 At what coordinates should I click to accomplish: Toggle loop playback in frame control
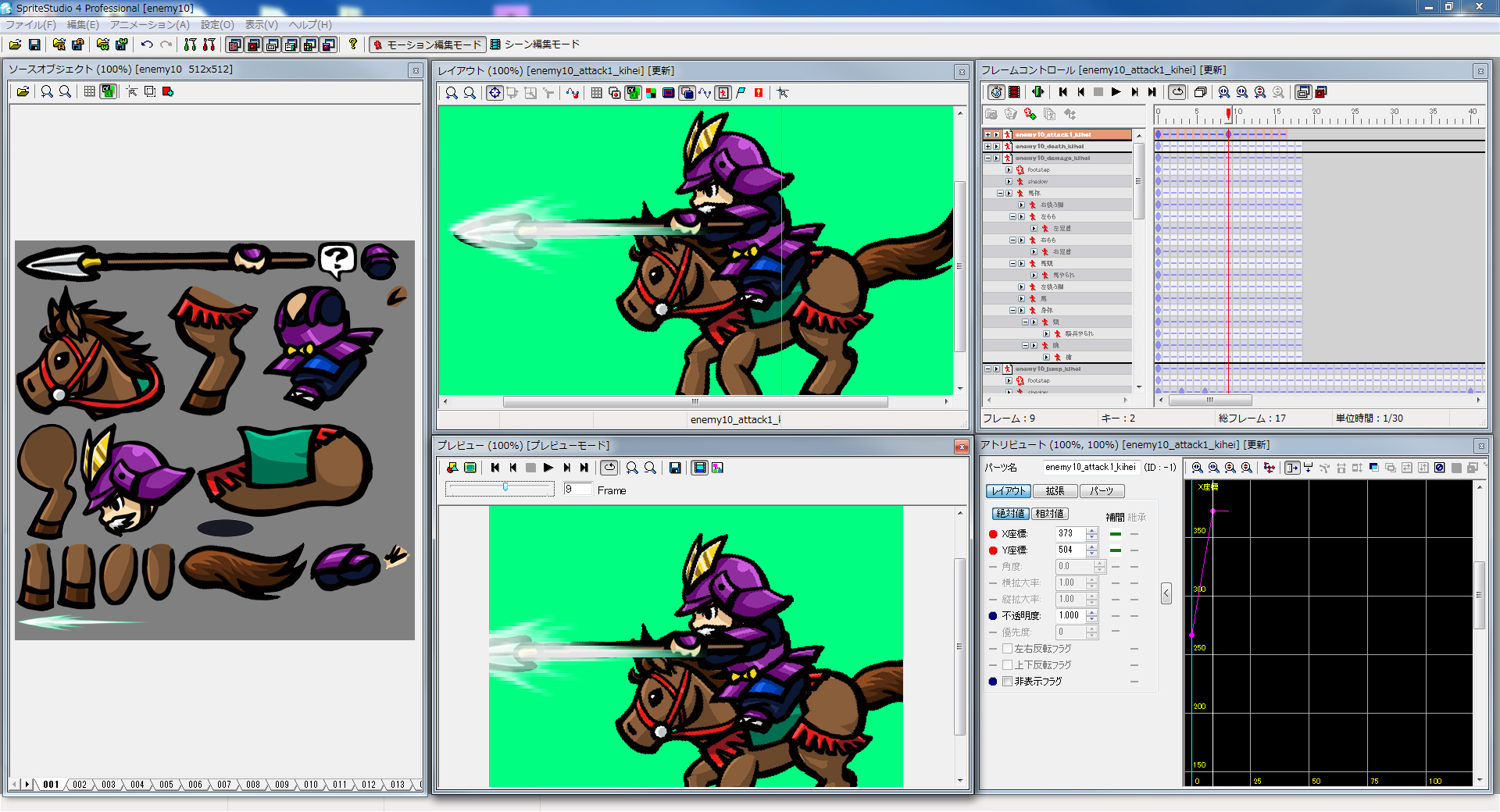coord(1177,92)
